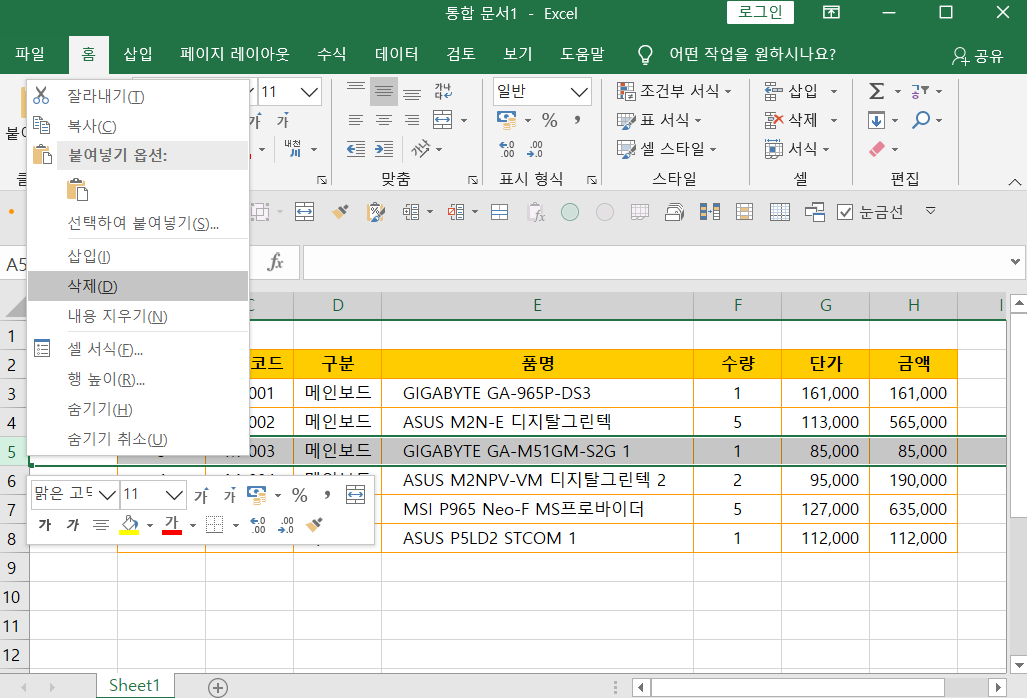Open the 검토 ribbon tab
The image size is (1027, 698).
point(460,54)
